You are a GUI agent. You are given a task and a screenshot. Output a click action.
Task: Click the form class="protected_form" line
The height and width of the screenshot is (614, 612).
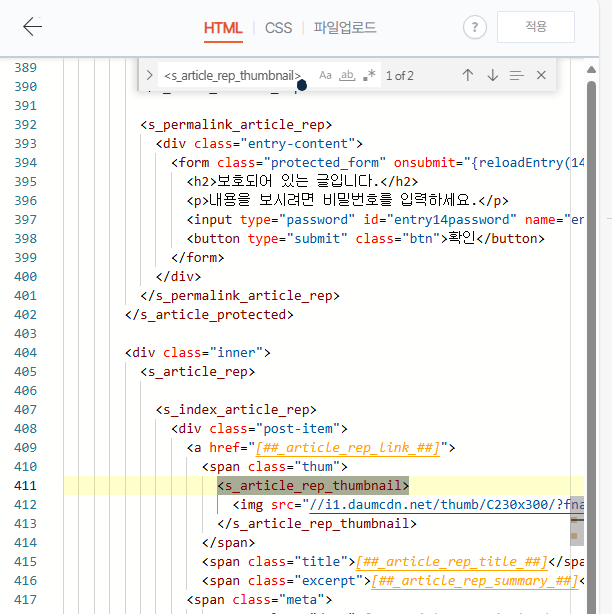(377, 163)
